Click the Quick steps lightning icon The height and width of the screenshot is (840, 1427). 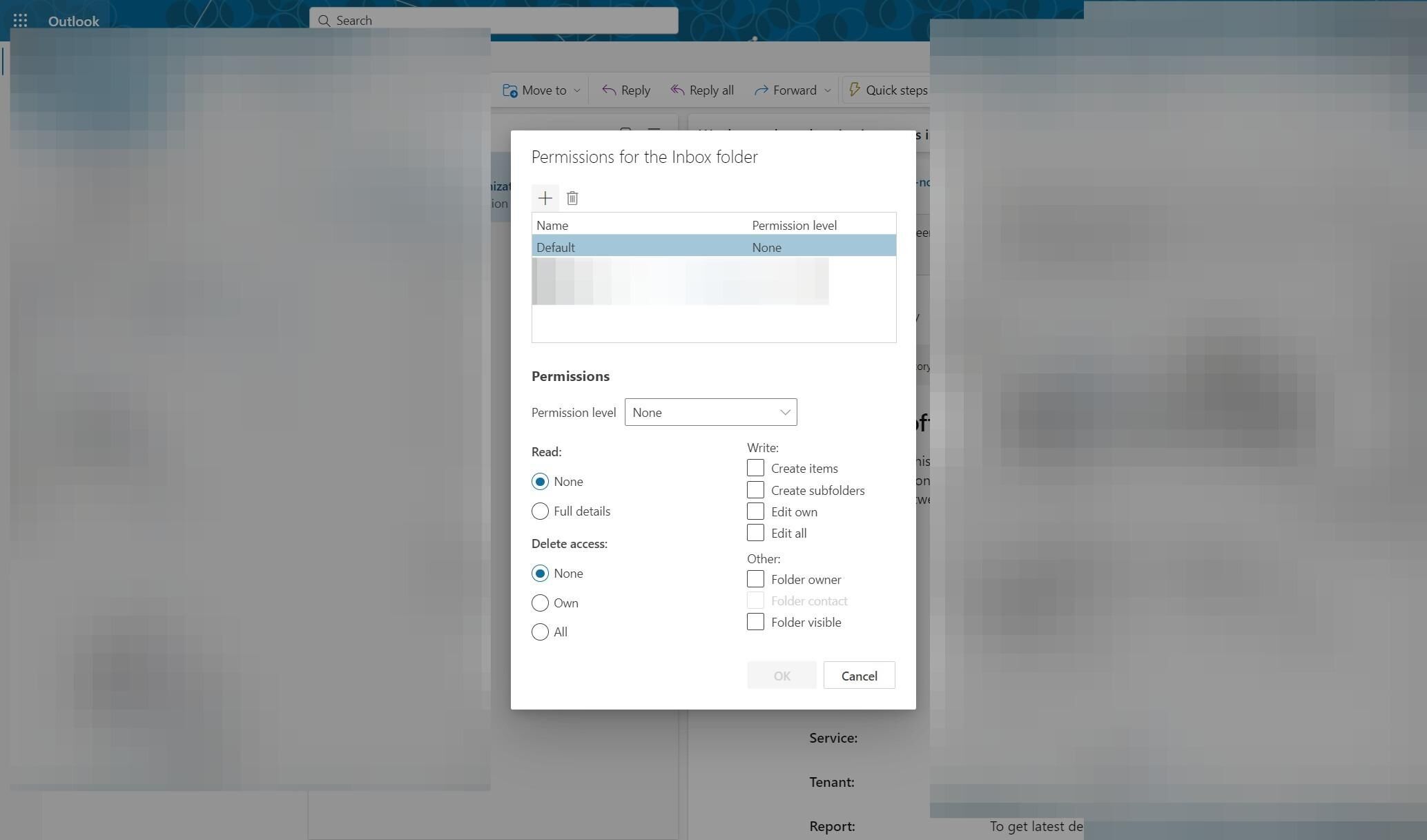point(854,90)
